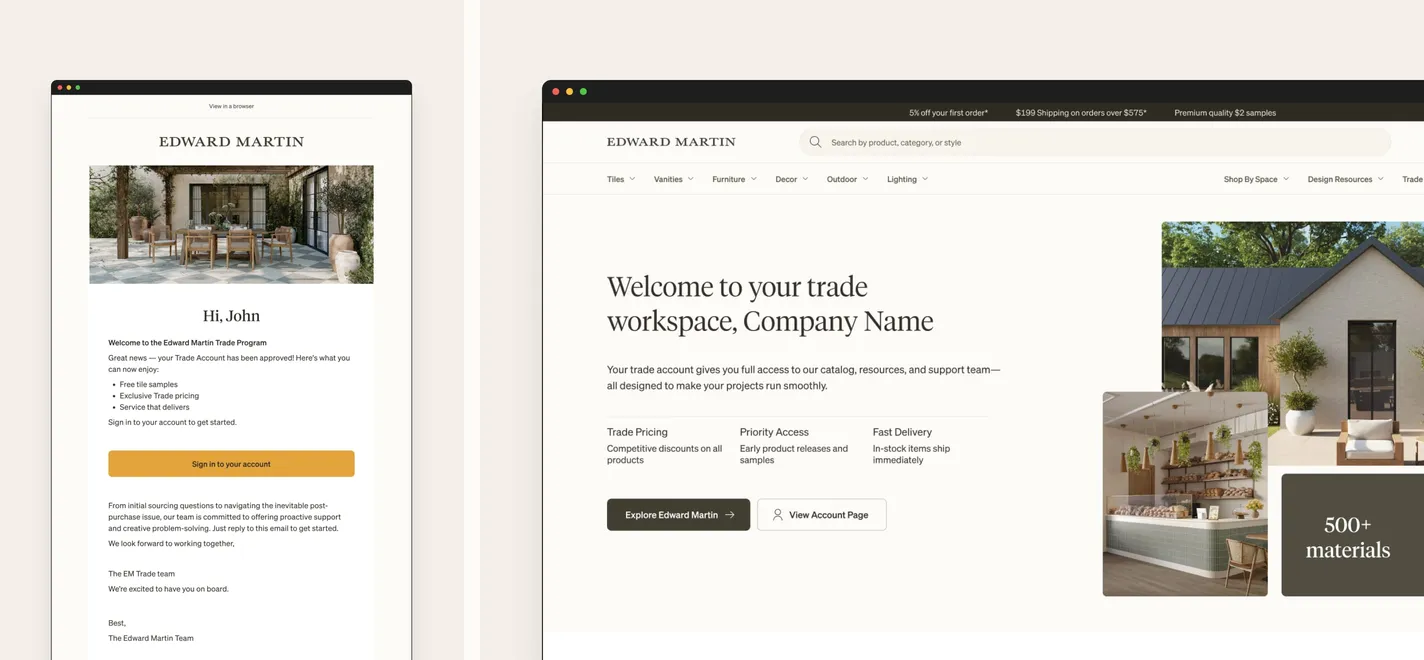
Task: Click Exclusive Trade pricing bullet text
Action: 159,396
